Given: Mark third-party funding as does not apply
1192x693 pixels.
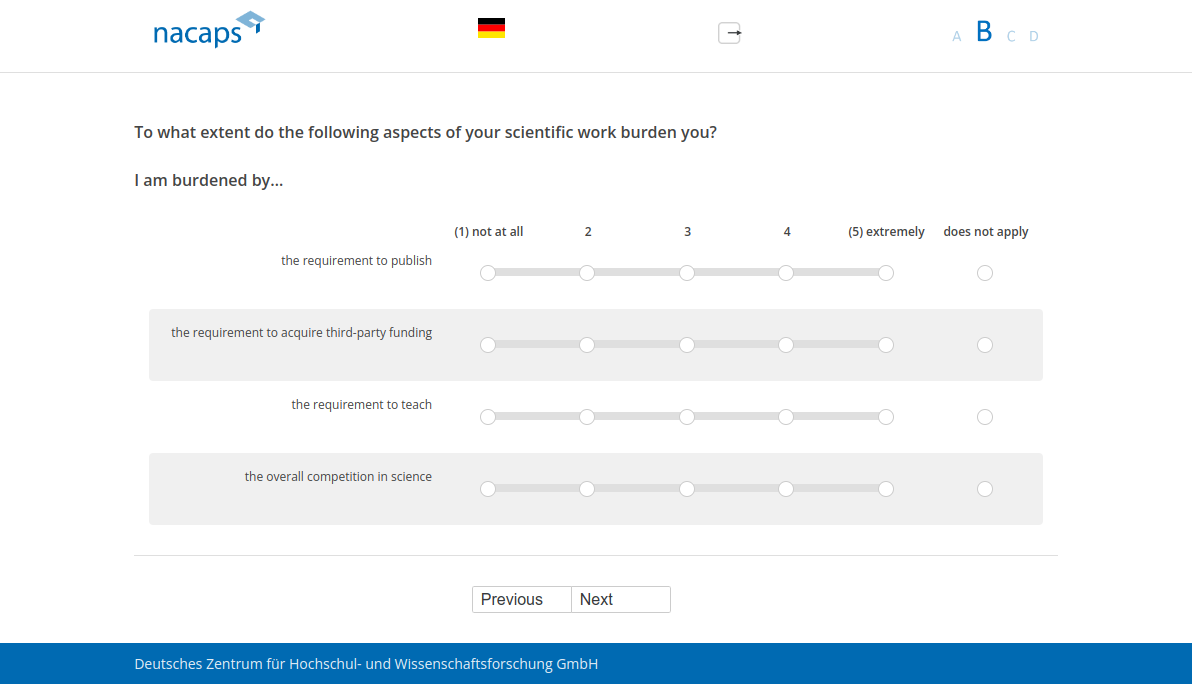Looking at the screenshot, I should click(x=985, y=345).
